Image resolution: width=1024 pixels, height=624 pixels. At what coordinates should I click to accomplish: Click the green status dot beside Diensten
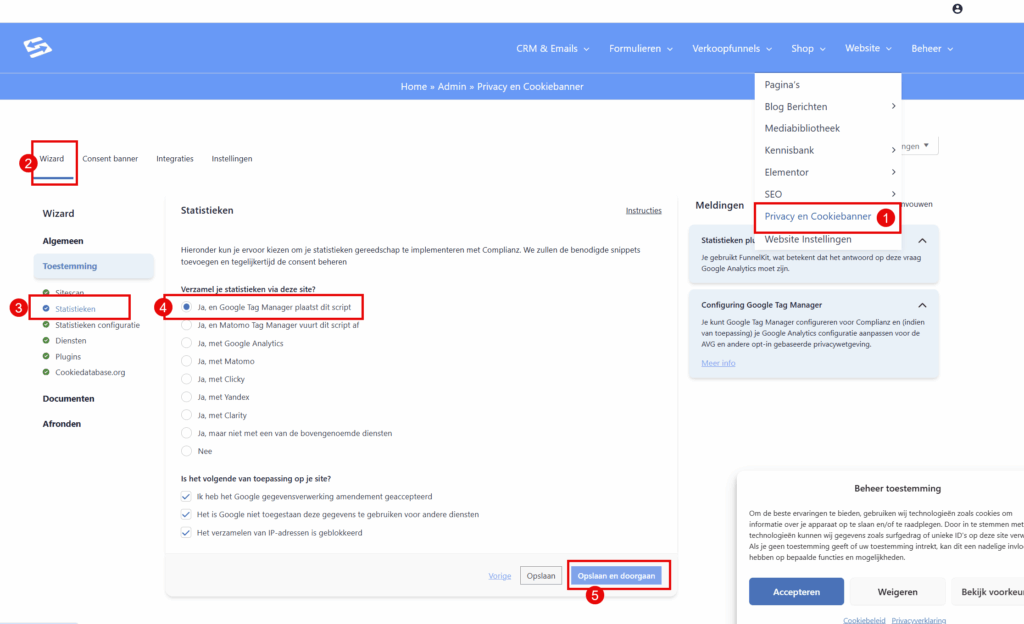(46, 340)
